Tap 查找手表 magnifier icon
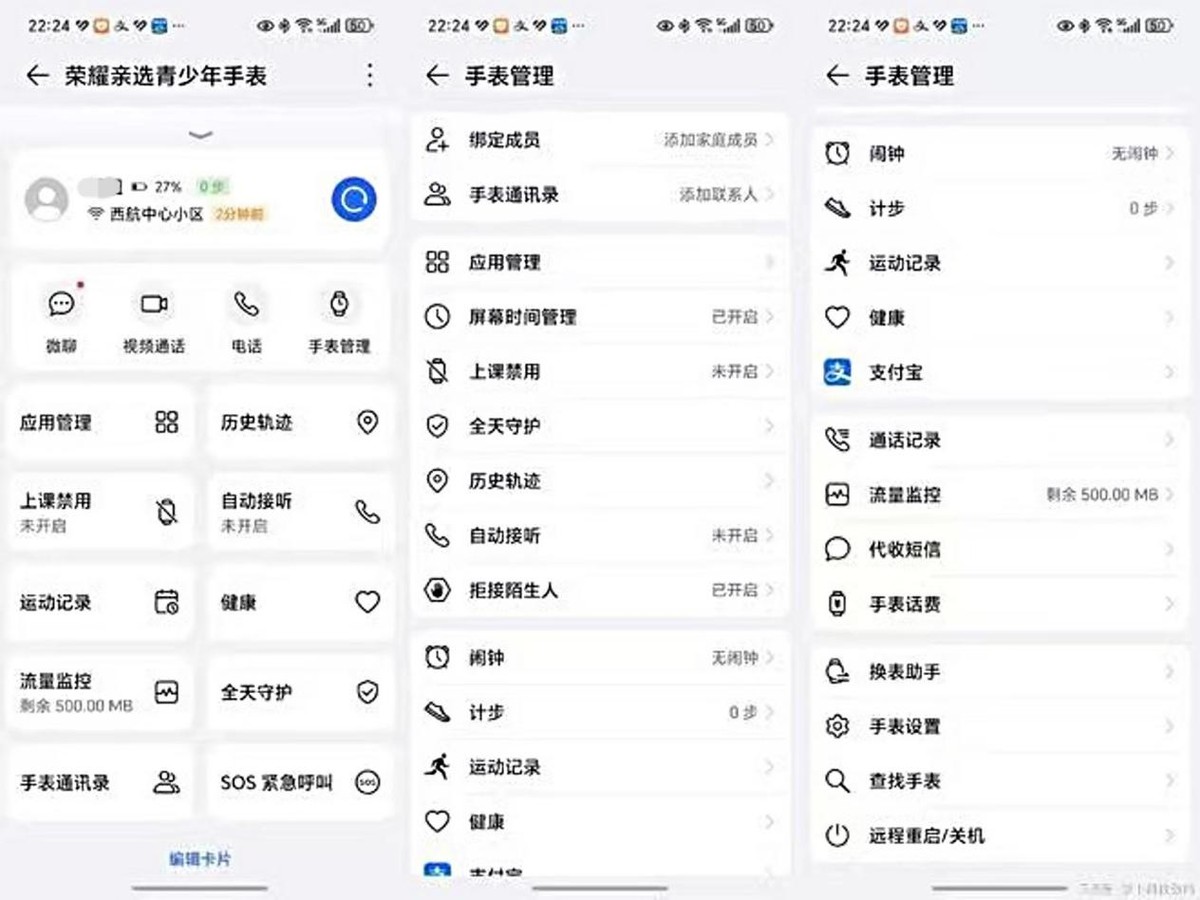The width and height of the screenshot is (1200, 900). click(x=837, y=781)
